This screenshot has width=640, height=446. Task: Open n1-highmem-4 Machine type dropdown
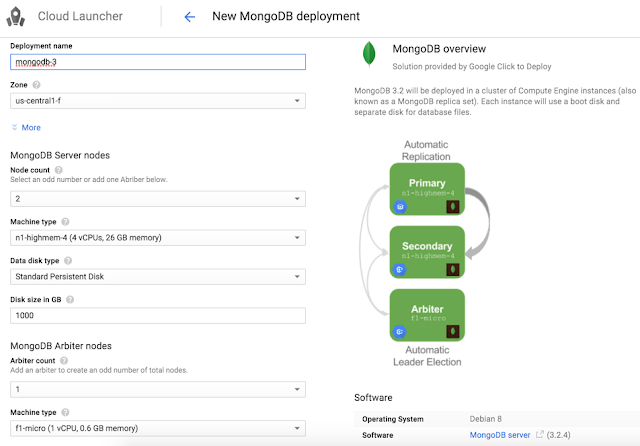(158, 237)
